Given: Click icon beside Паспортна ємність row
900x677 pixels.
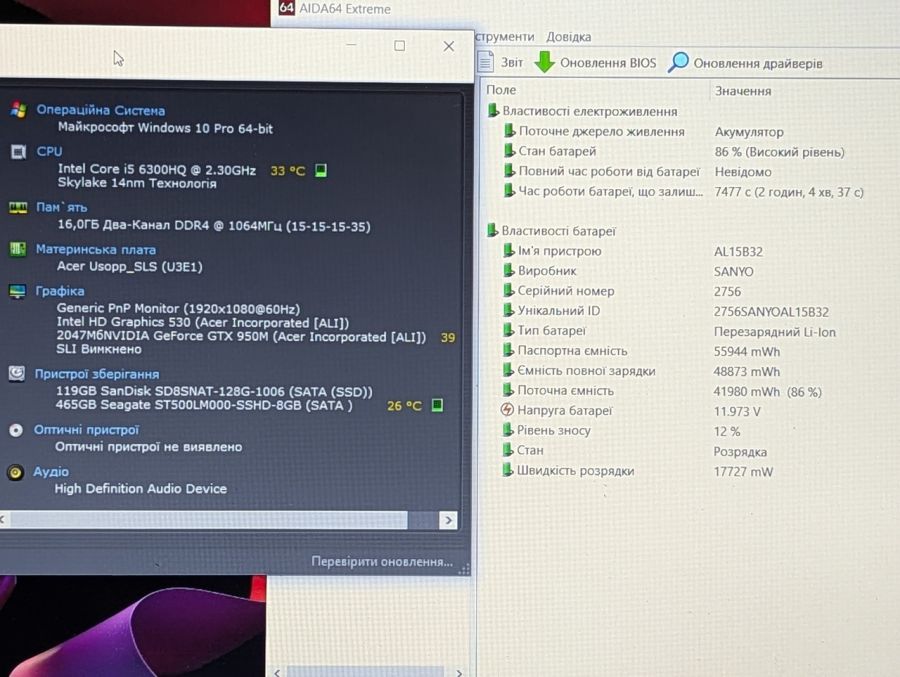Looking at the screenshot, I should coord(508,350).
